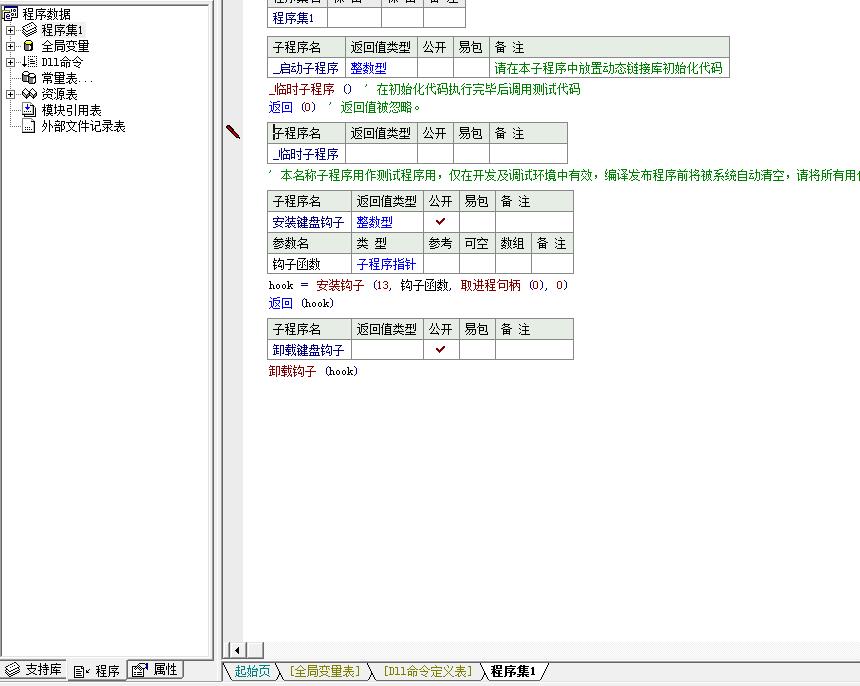Image resolution: width=860 pixels, height=686 pixels.
Task: Click the 模块引用表 page icon
Action: coord(29,110)
